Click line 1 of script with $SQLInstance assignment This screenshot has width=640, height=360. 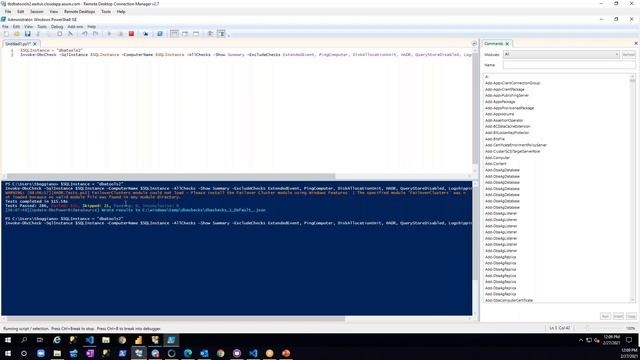51,50
